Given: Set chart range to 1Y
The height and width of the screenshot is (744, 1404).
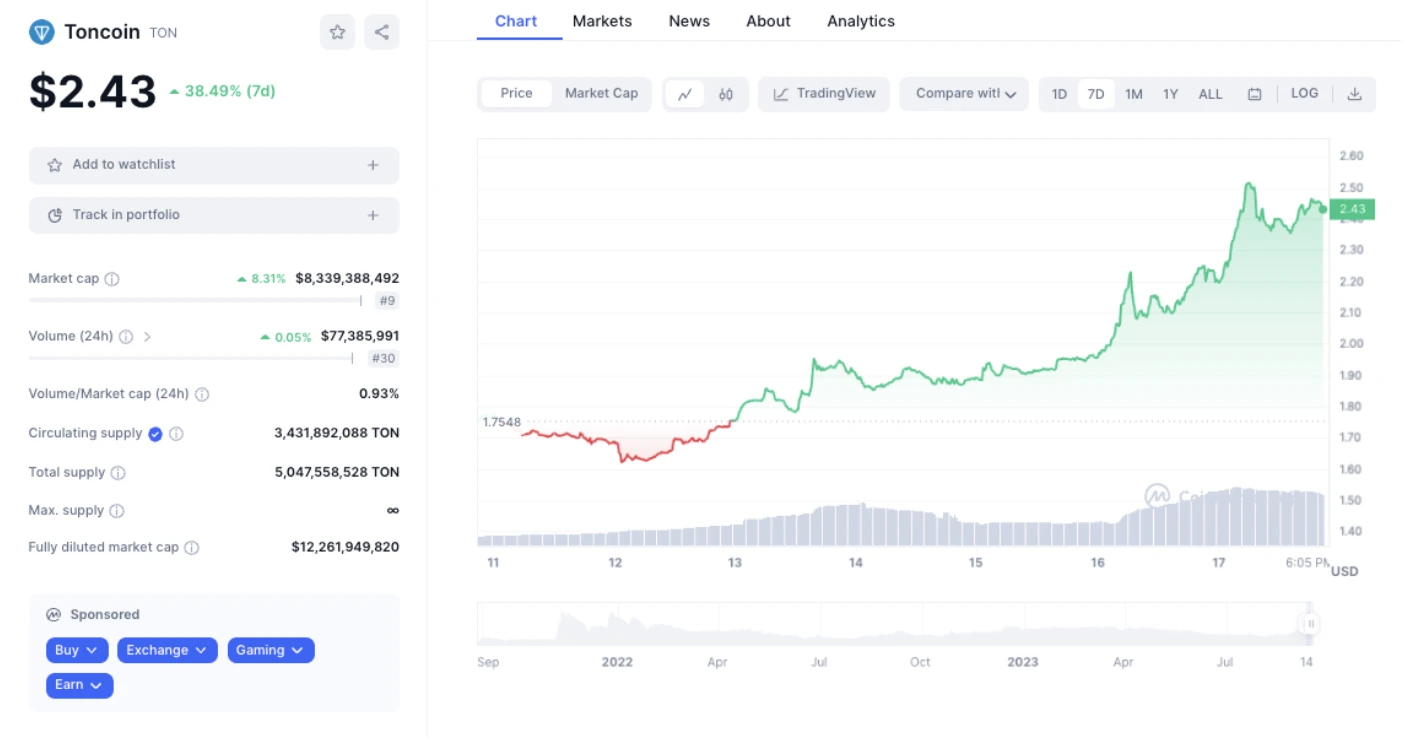Looking at the screenshot, I should pyautogui.click(x=1170, y=94).
